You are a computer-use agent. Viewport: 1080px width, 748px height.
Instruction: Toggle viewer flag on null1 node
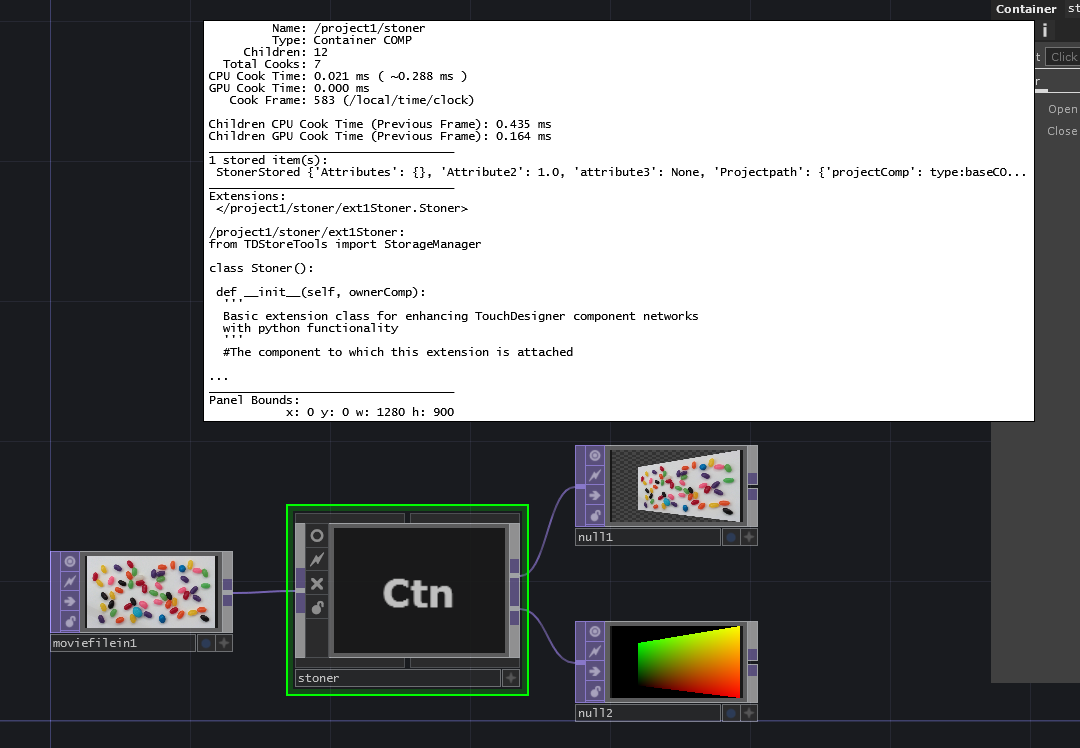(x=595, y=456)
